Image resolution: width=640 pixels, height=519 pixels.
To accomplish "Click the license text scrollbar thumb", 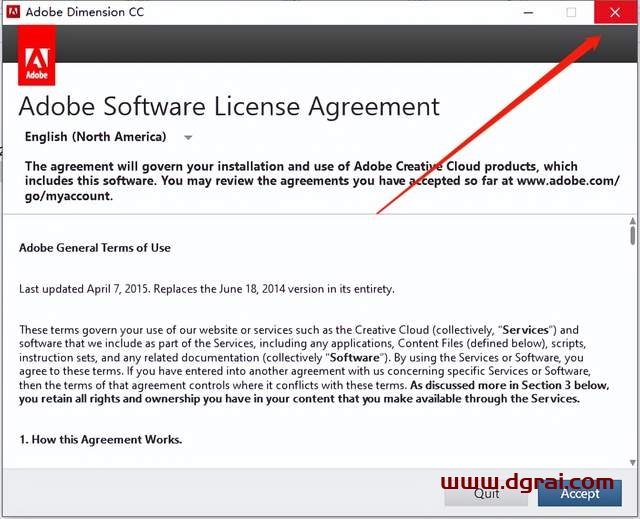I will click(632, 235).
